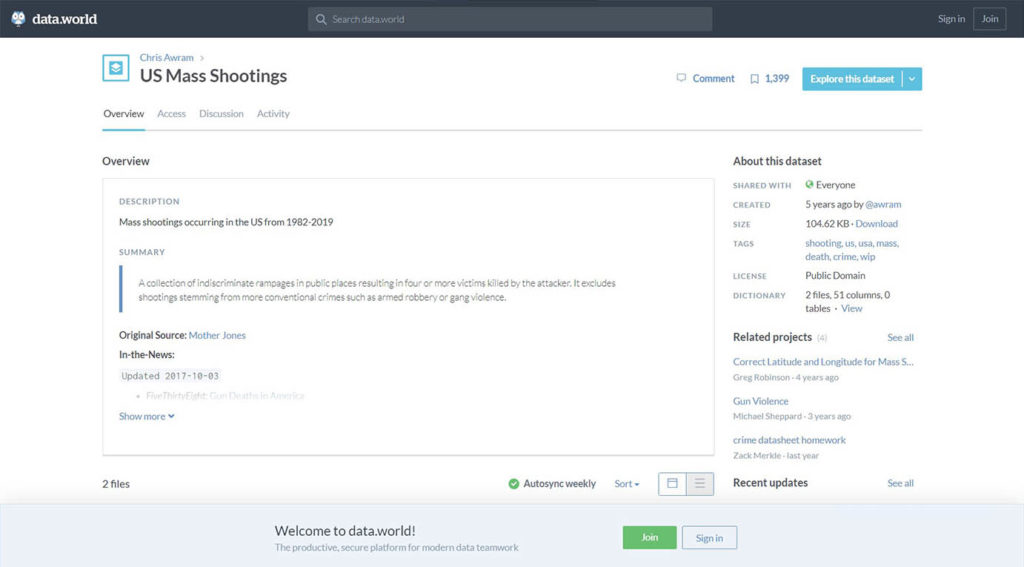This screenshot has width=1024, height=567.
Task: Click the bookmark icon beside 1,399
Action: pyautogui.click(x=754, y=79)
